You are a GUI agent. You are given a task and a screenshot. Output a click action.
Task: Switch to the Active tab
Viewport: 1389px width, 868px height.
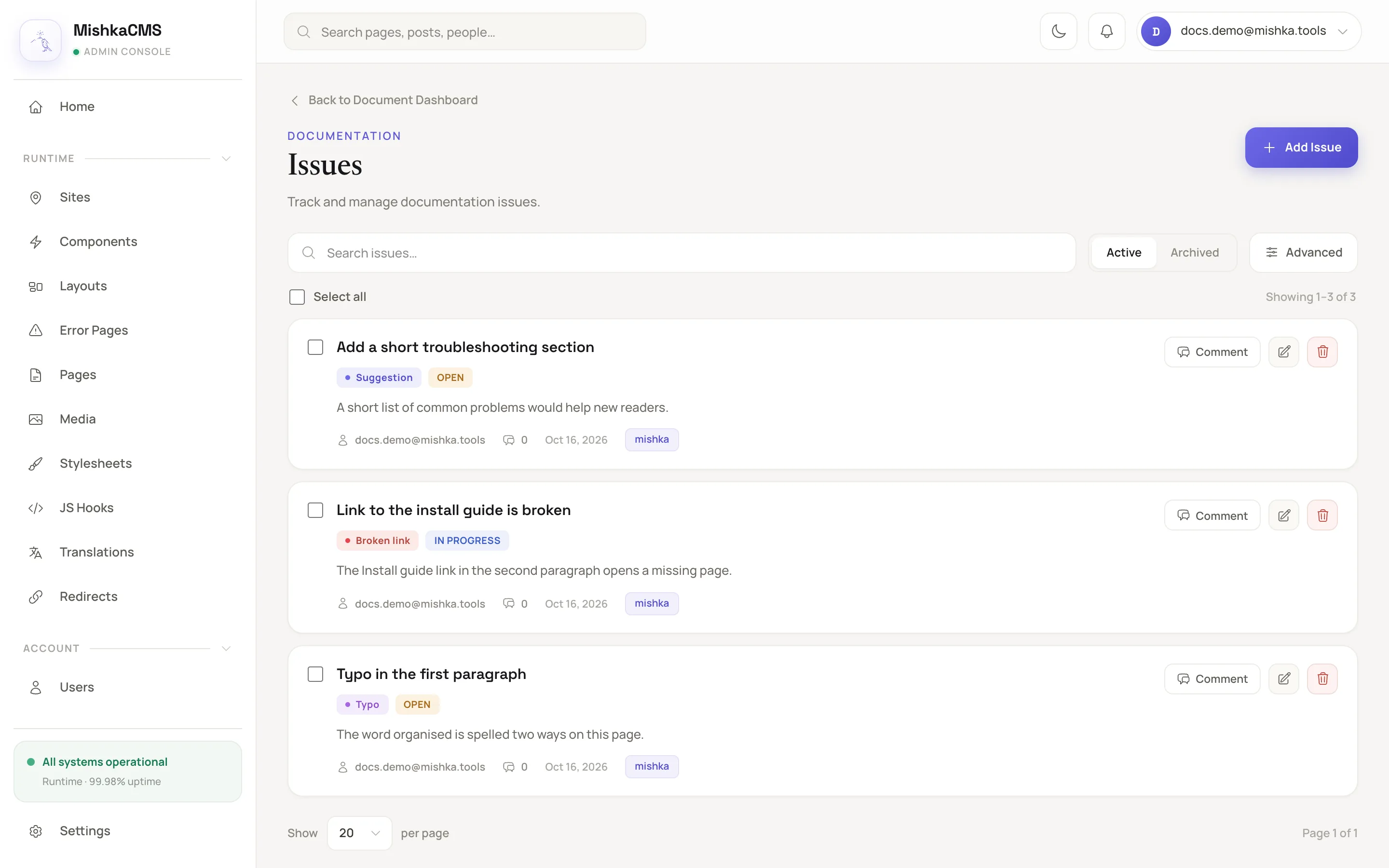coord(1123,253)
